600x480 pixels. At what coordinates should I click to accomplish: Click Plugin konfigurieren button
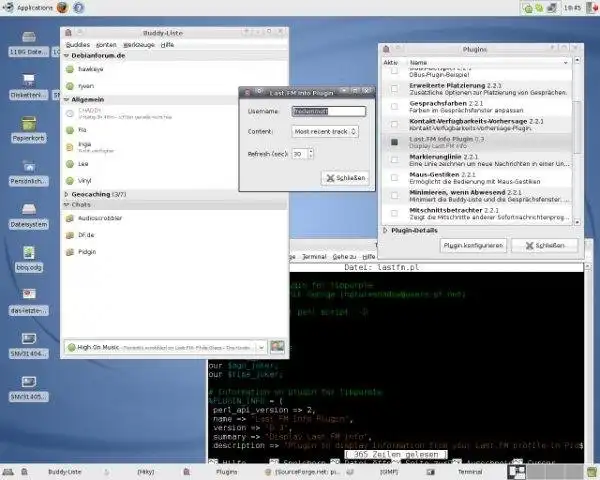473,245
